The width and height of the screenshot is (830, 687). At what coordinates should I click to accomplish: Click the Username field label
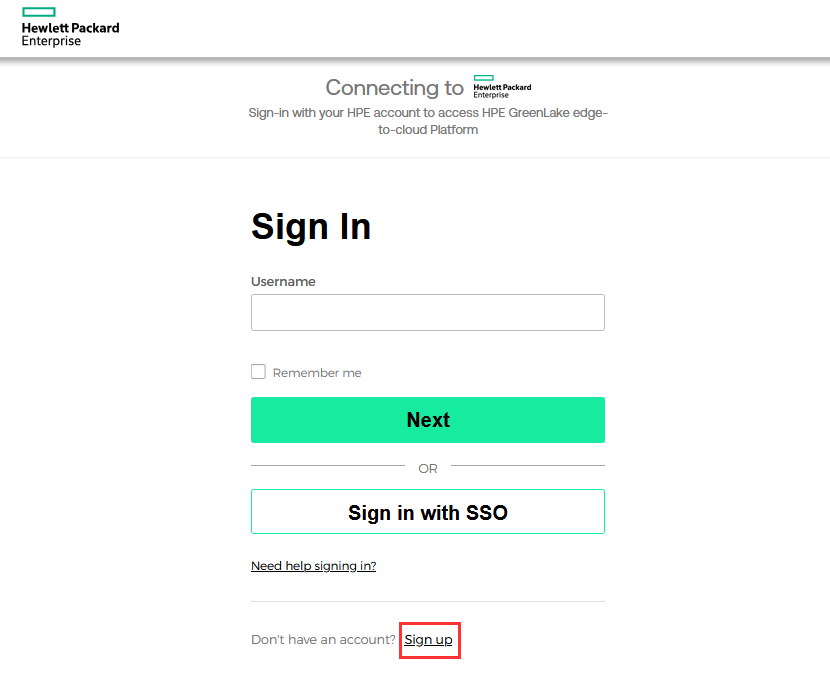283,282
